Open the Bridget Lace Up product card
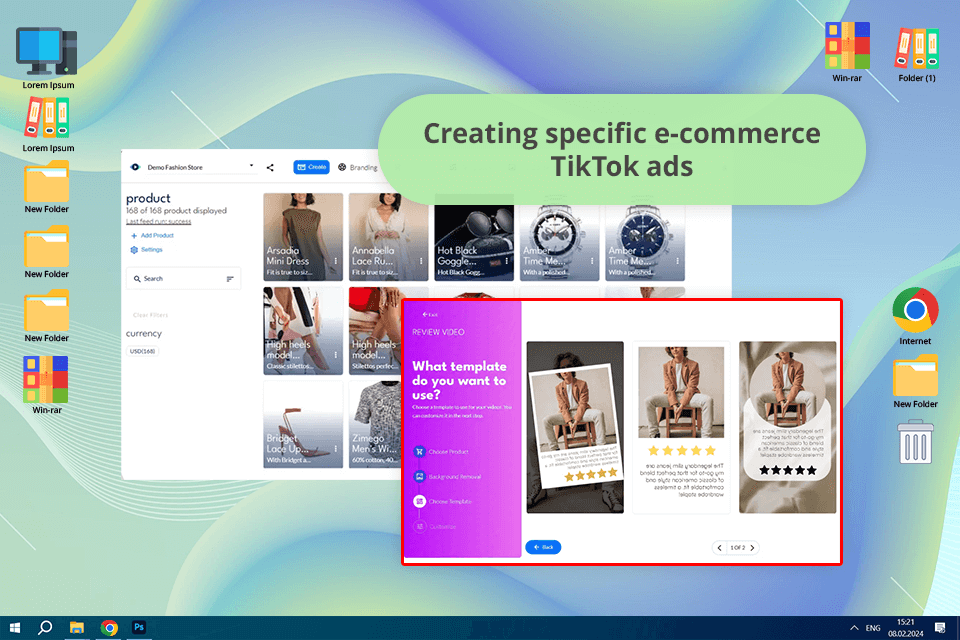The width and height of the screenshot is (960, 640). (302, 424)
